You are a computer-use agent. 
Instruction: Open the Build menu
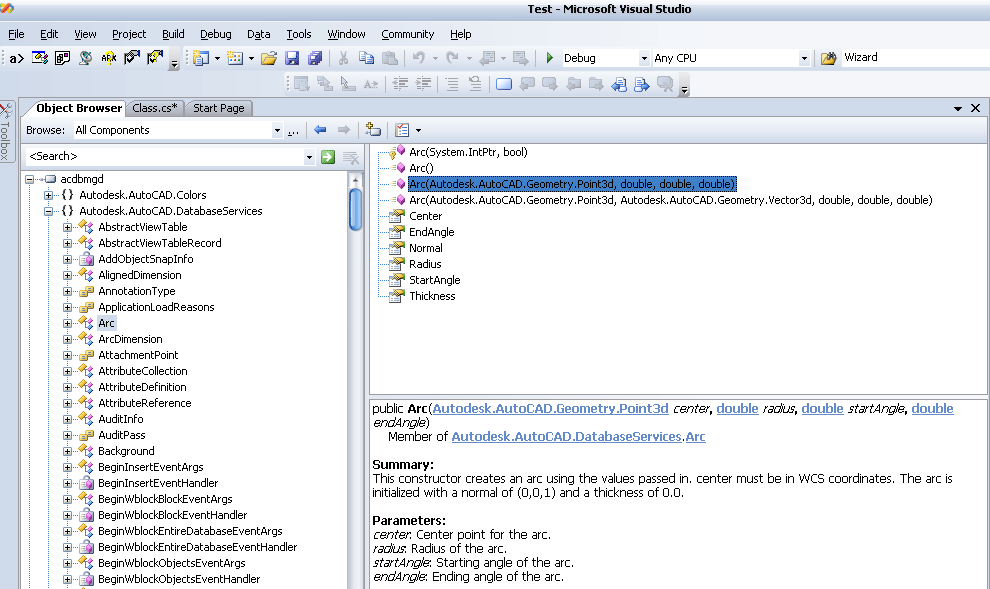173,34
